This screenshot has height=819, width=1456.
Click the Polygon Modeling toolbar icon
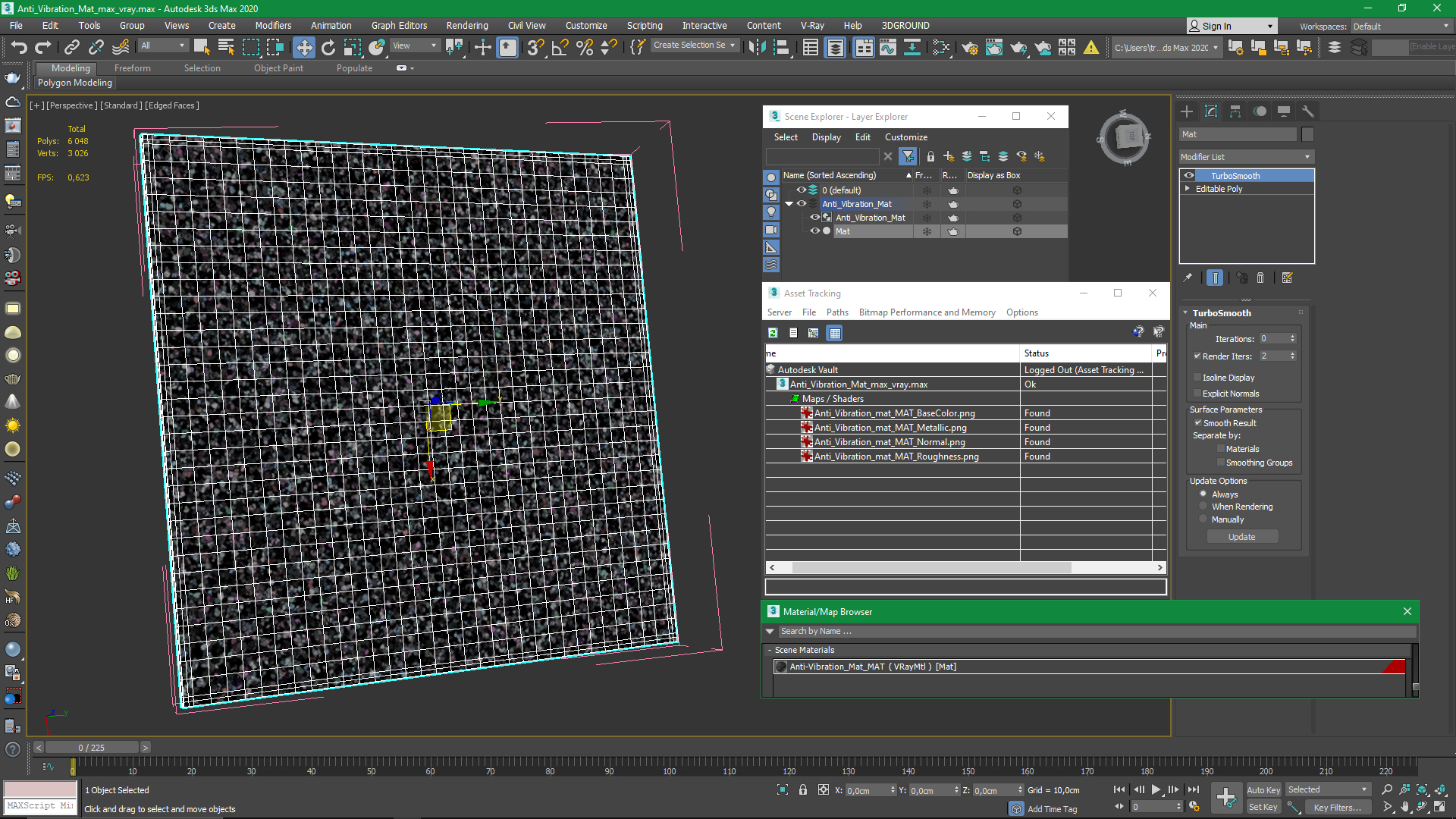(74, 82)
